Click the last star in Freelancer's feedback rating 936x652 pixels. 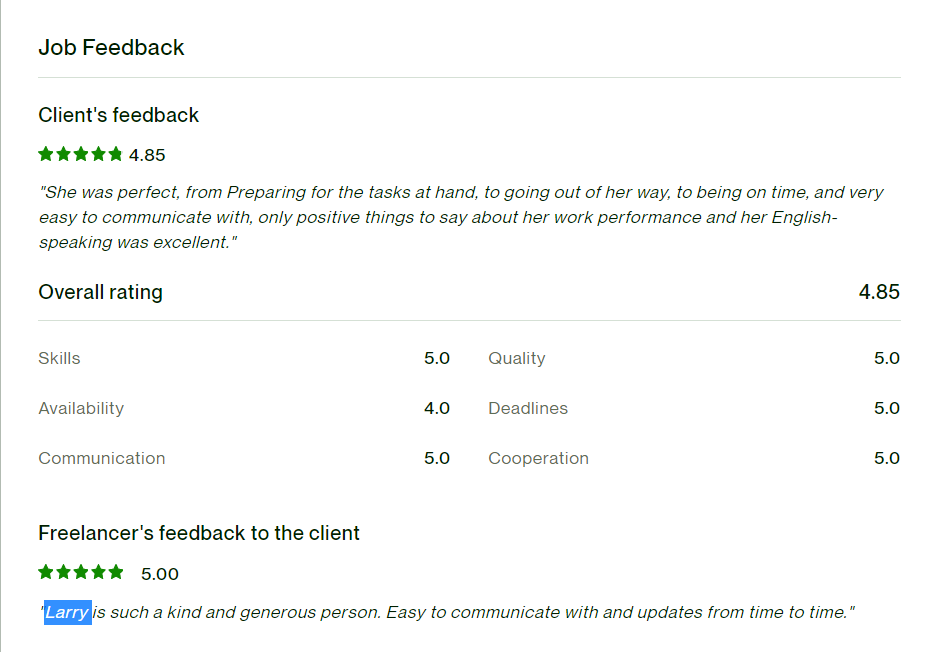(x=115, y=572)
